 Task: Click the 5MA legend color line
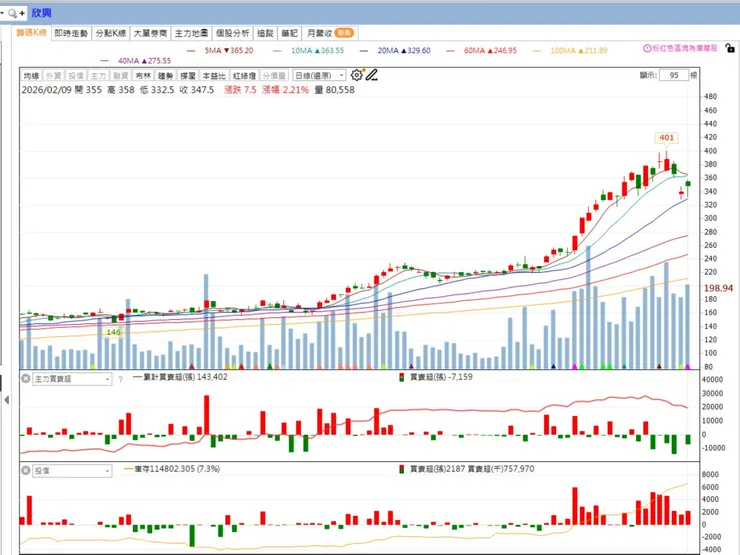191,50
